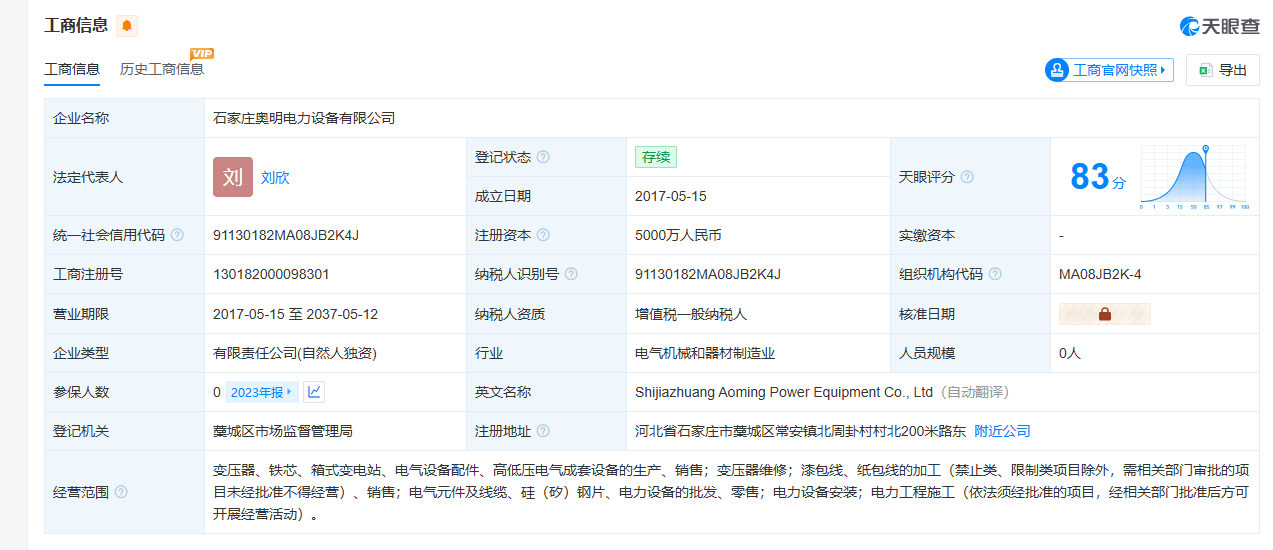This screenshot has width=1273, height=550.
Task: Open the 参保人数 trend chart icon
Action: click(x=314, y=392)
